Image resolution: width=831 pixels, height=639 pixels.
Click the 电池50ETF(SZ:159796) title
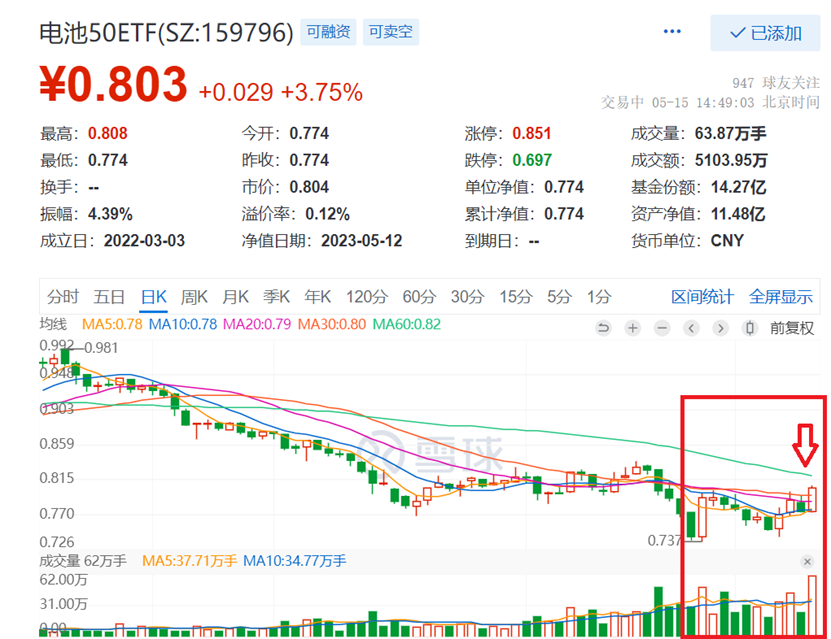166,33
